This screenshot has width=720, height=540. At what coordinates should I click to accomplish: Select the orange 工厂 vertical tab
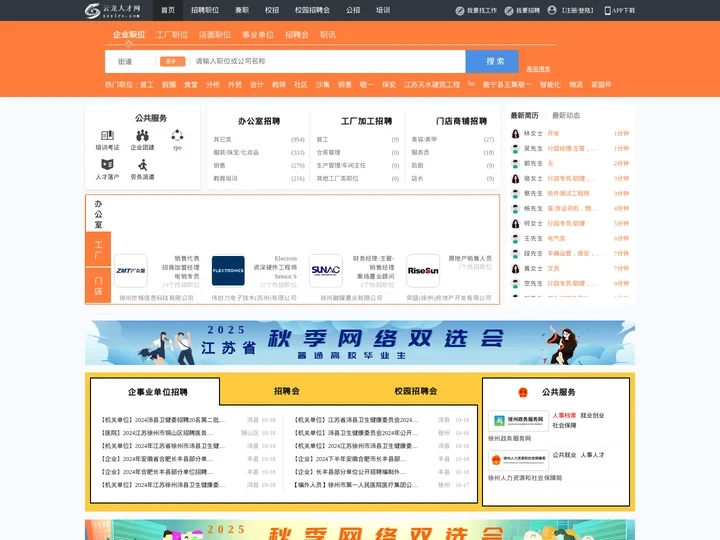98,249
